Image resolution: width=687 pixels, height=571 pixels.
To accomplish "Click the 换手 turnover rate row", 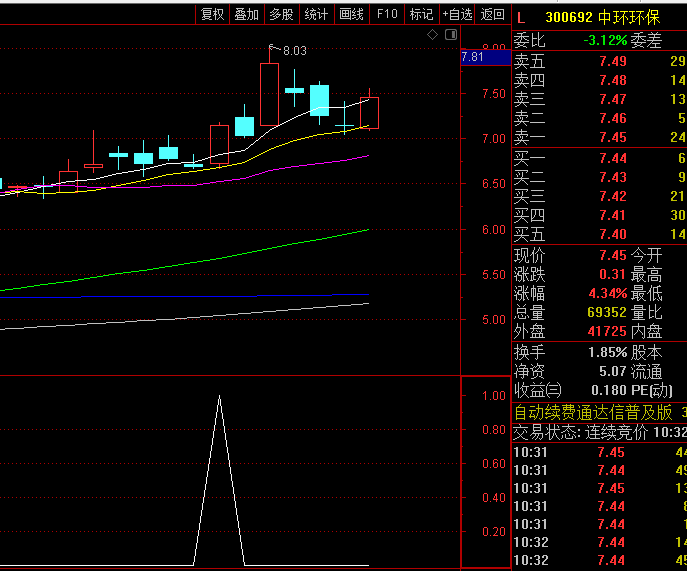I will click(600, 352).
